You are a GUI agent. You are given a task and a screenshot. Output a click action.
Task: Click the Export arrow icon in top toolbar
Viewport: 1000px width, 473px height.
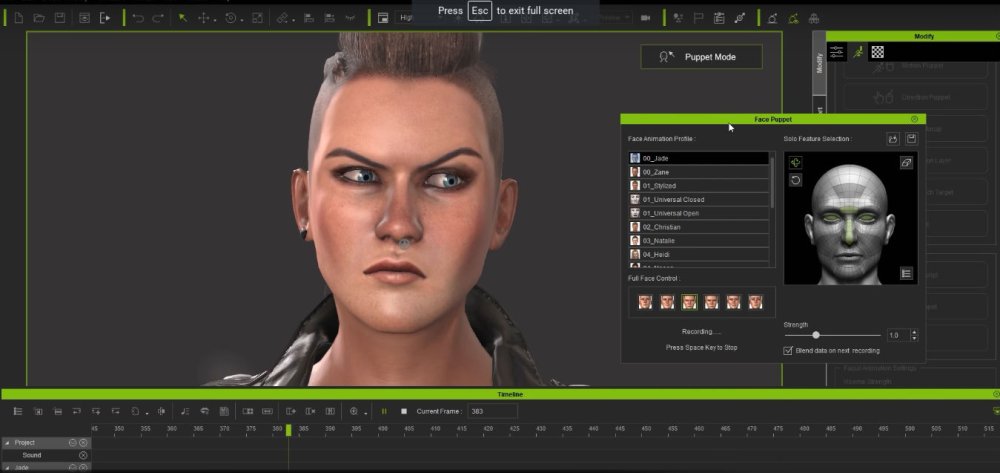coord(105,18)
